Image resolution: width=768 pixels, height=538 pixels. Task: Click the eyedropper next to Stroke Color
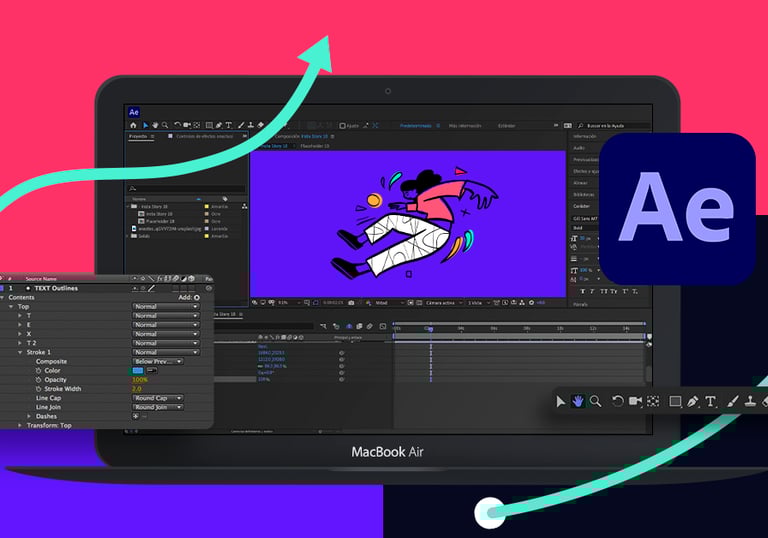(x=152, y=370)
